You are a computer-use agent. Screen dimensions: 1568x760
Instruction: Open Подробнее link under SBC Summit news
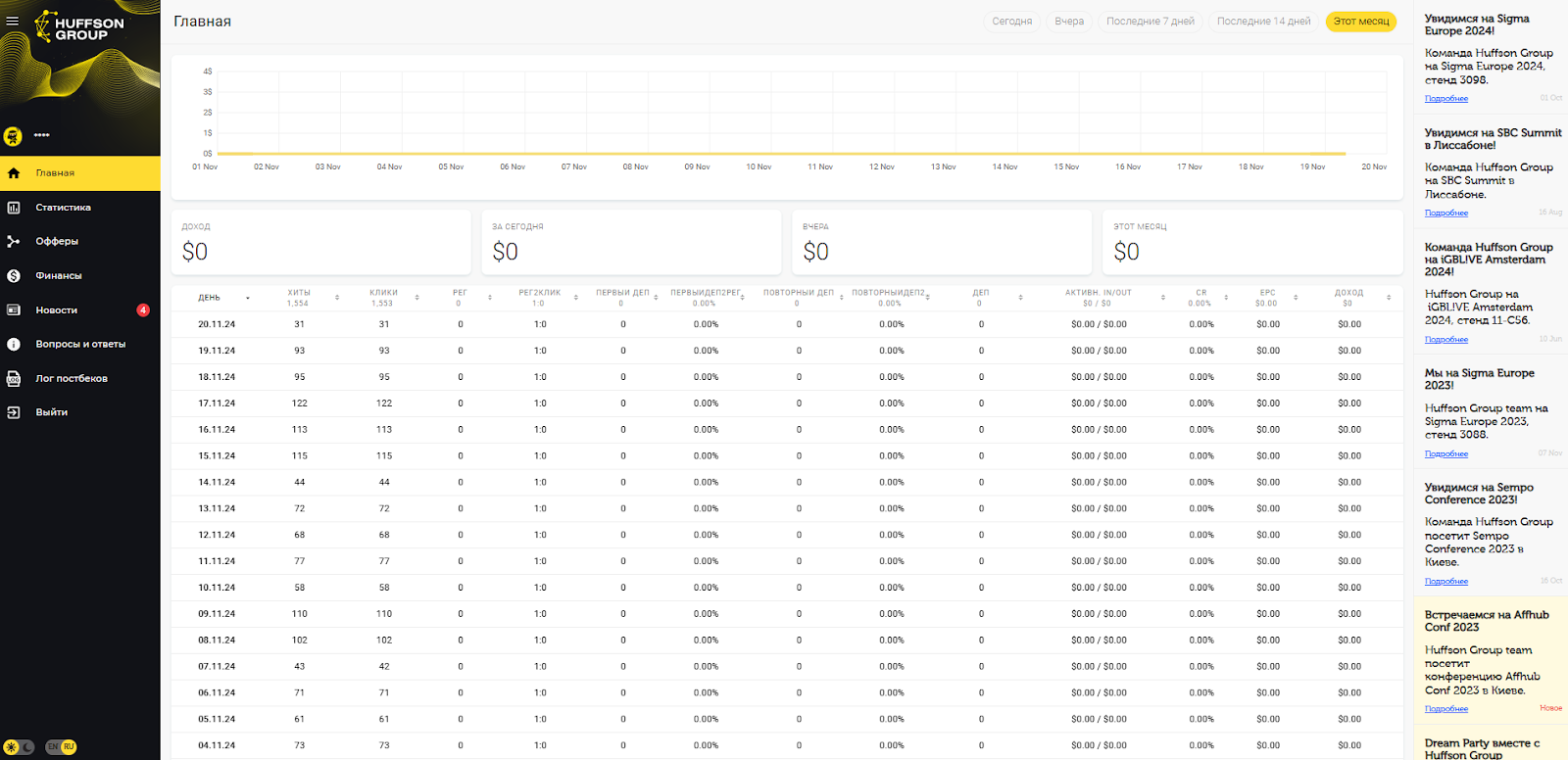coord(1446,214)
